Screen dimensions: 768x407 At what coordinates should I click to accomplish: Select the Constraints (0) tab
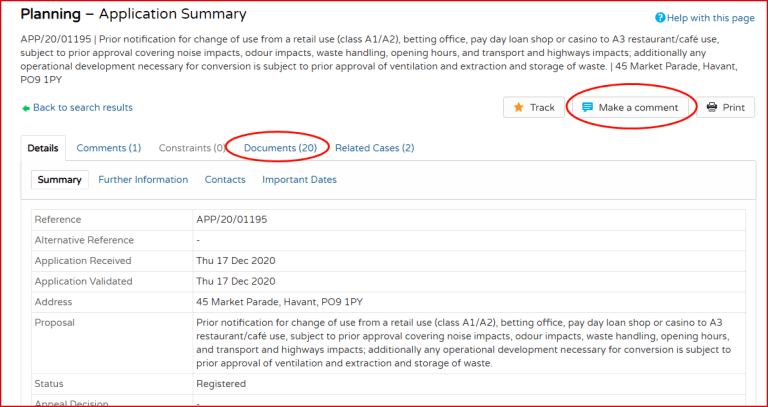pos(191,148)
